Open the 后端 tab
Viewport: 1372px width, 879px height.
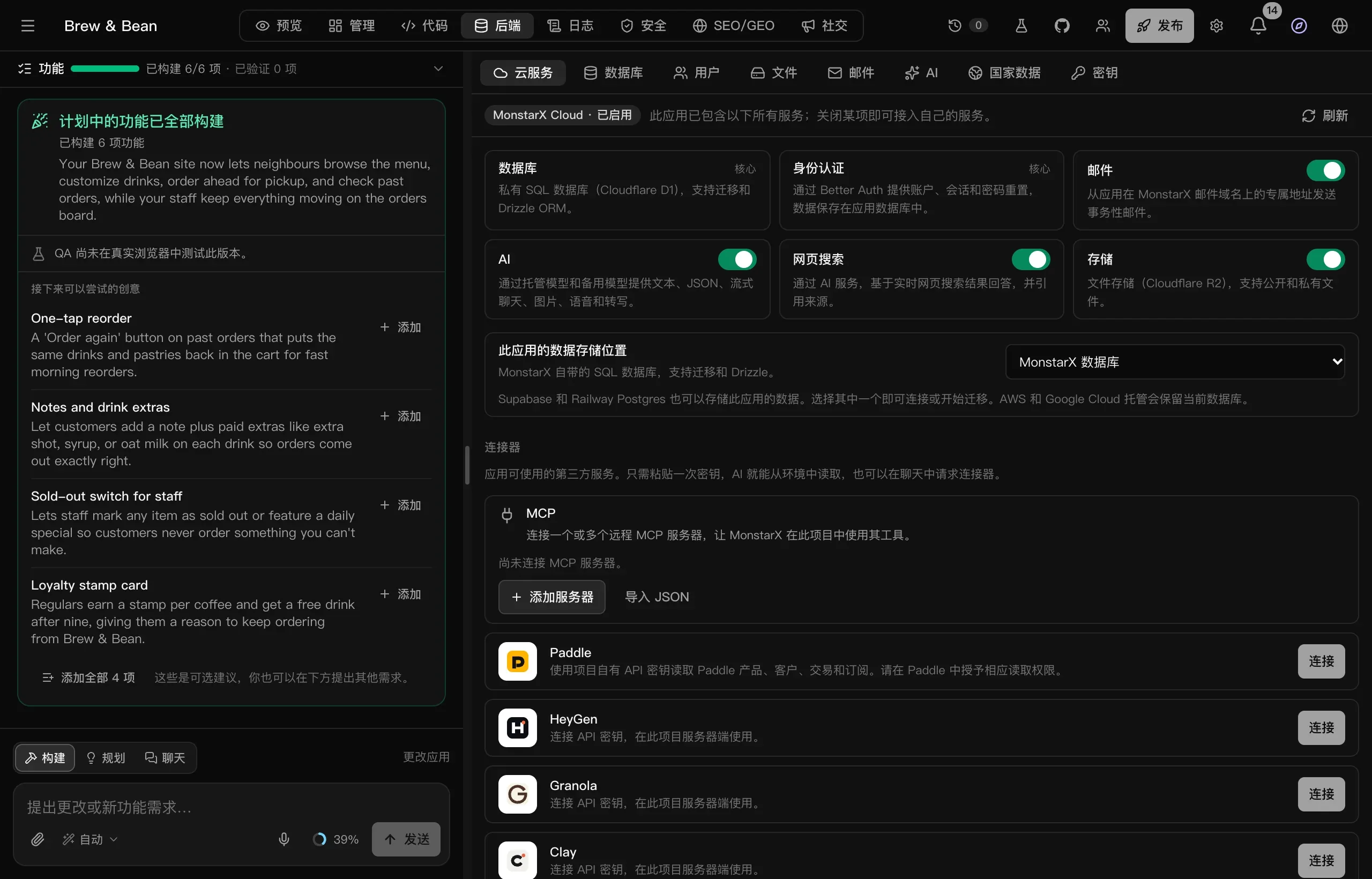coord(497,26)
